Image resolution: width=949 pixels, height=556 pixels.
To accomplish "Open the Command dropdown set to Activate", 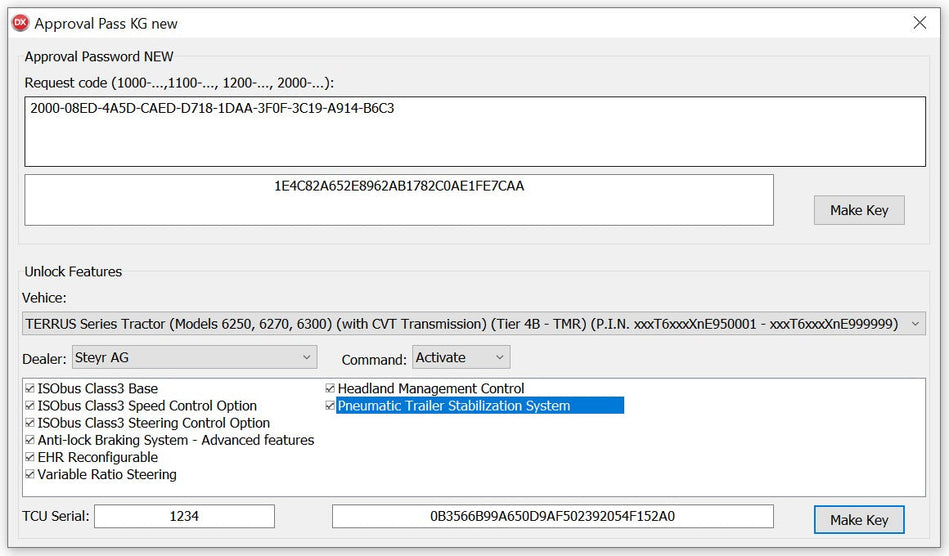I will point(460,357).
